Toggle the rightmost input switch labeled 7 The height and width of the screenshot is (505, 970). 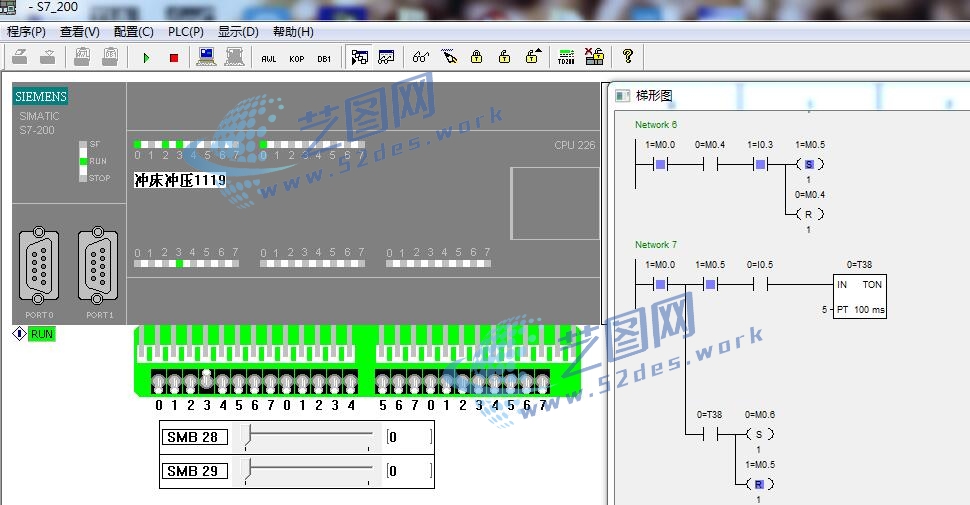point(543,383)
